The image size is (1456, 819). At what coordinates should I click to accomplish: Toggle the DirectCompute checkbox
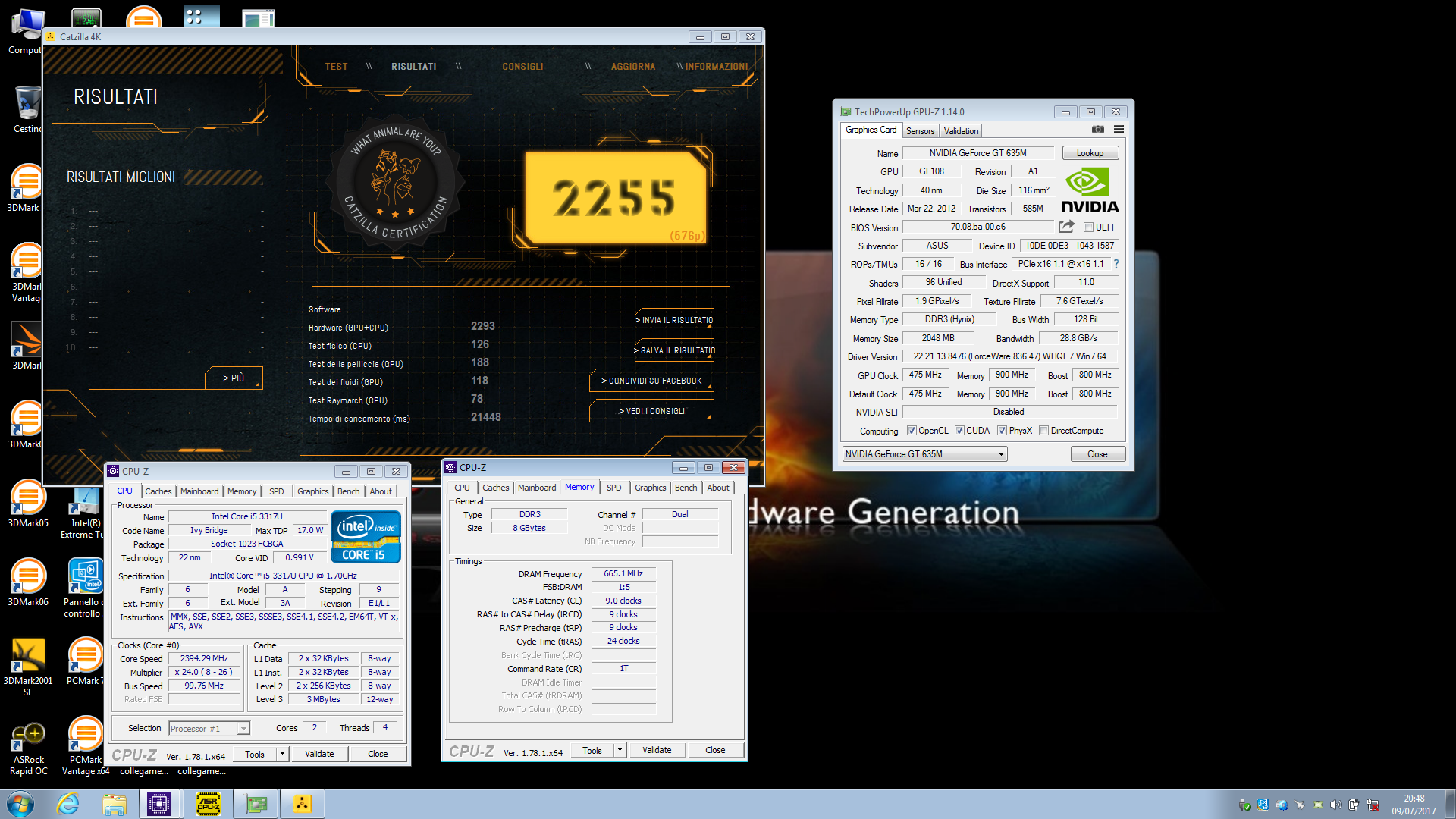pyautogui.click(x=1043, y=431)
